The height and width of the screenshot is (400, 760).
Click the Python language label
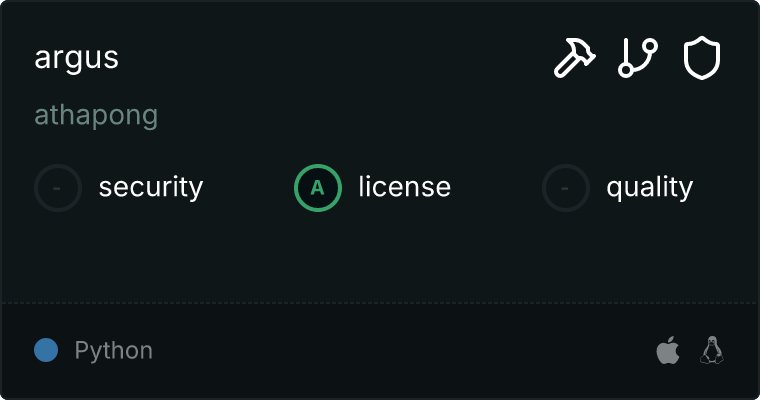coord(113,351)
